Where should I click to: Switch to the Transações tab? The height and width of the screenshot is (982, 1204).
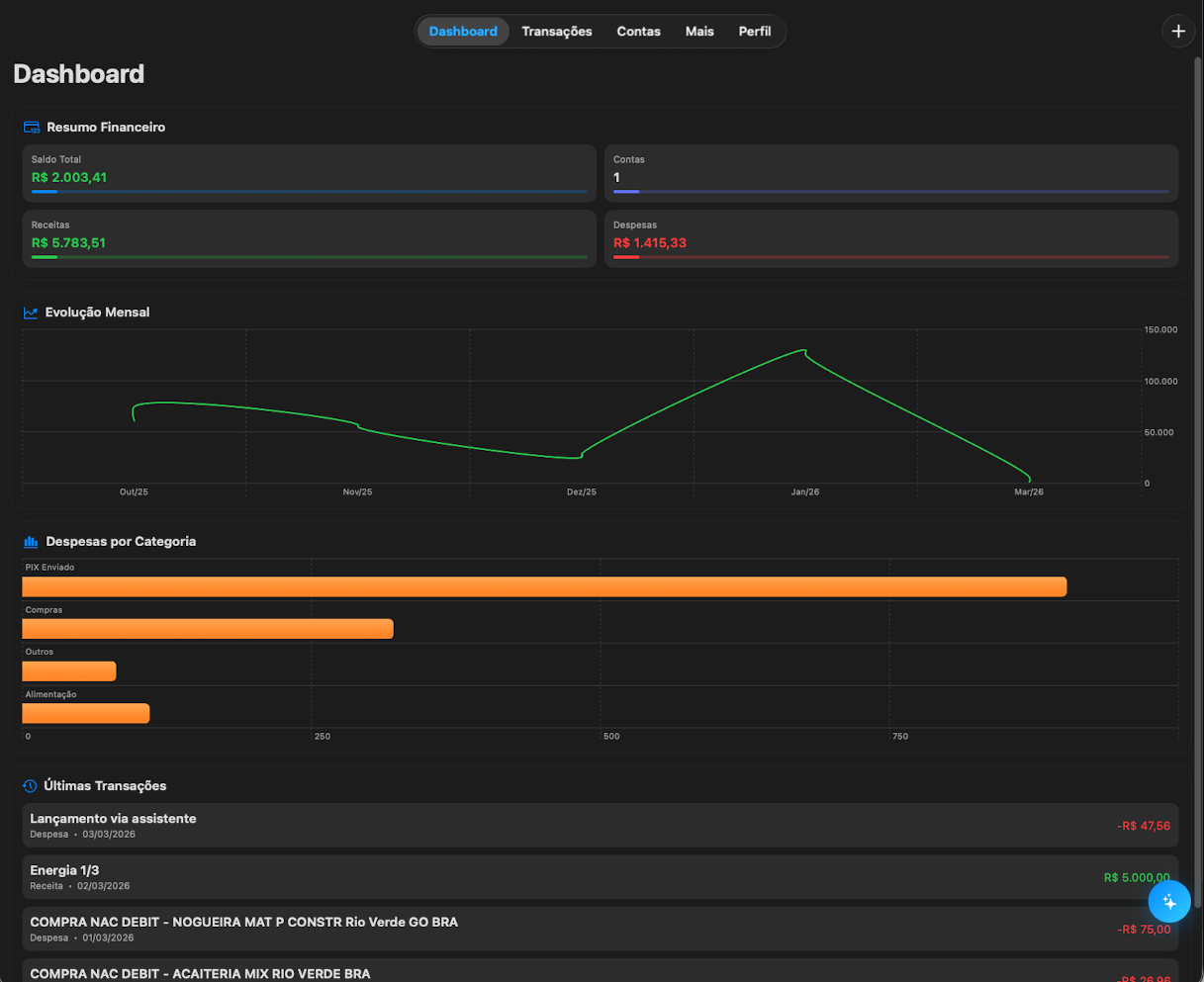[x=556, y=31]
